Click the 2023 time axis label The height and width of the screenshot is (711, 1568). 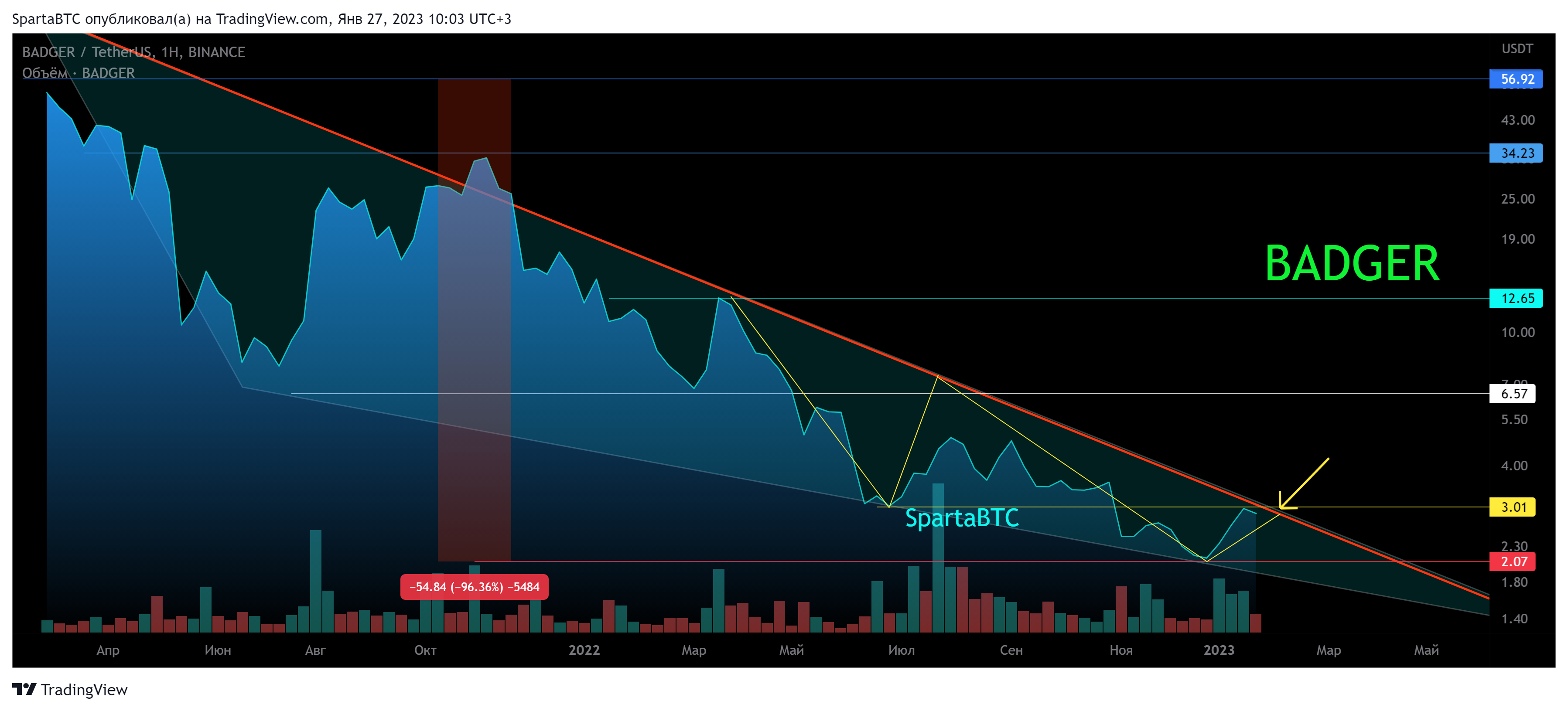pyautogui.click(x=1219, y=650)
